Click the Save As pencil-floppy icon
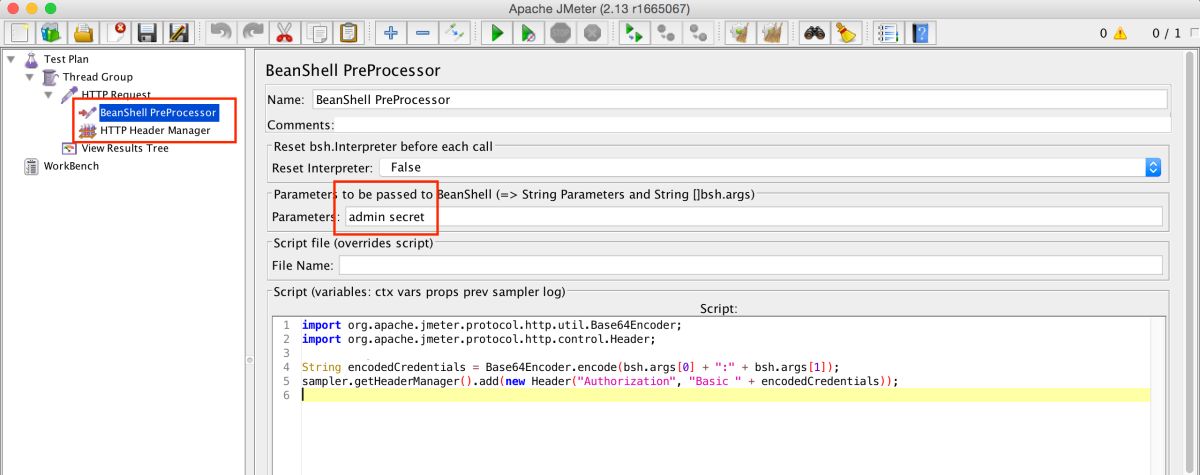The width and height of the screenshot is (1200, 475). [179, 33]
